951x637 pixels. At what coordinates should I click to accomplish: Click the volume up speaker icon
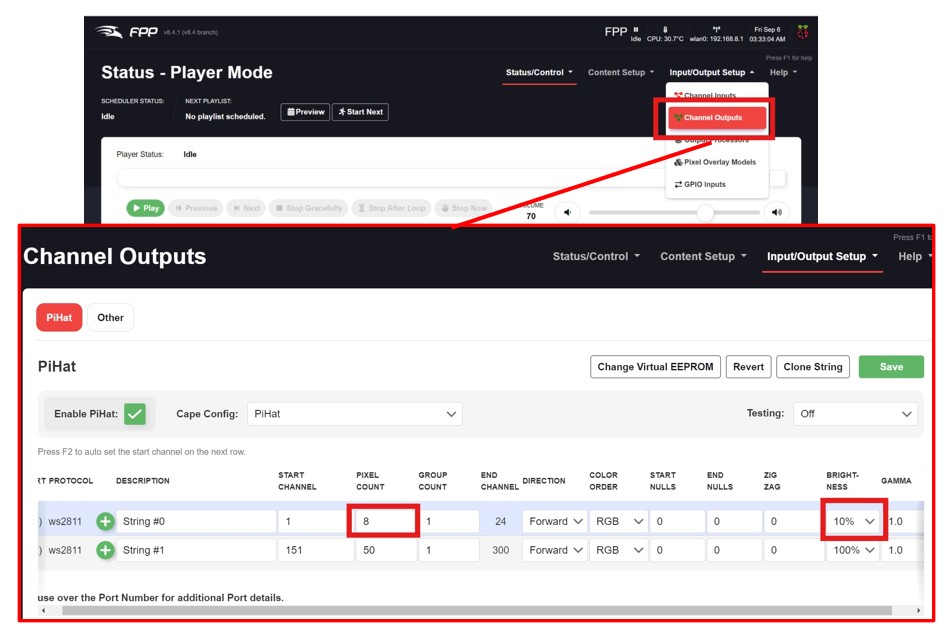pyautogui.click(x=776, y=212)
